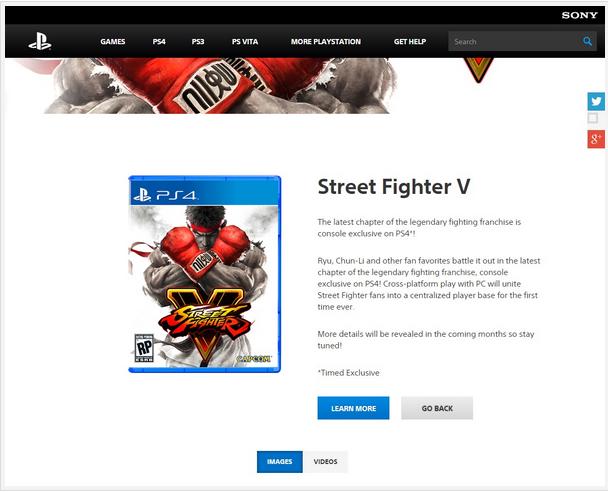Open the PS3 menu
Viewport: 608px width, 492px height.
tap(198, 41)
